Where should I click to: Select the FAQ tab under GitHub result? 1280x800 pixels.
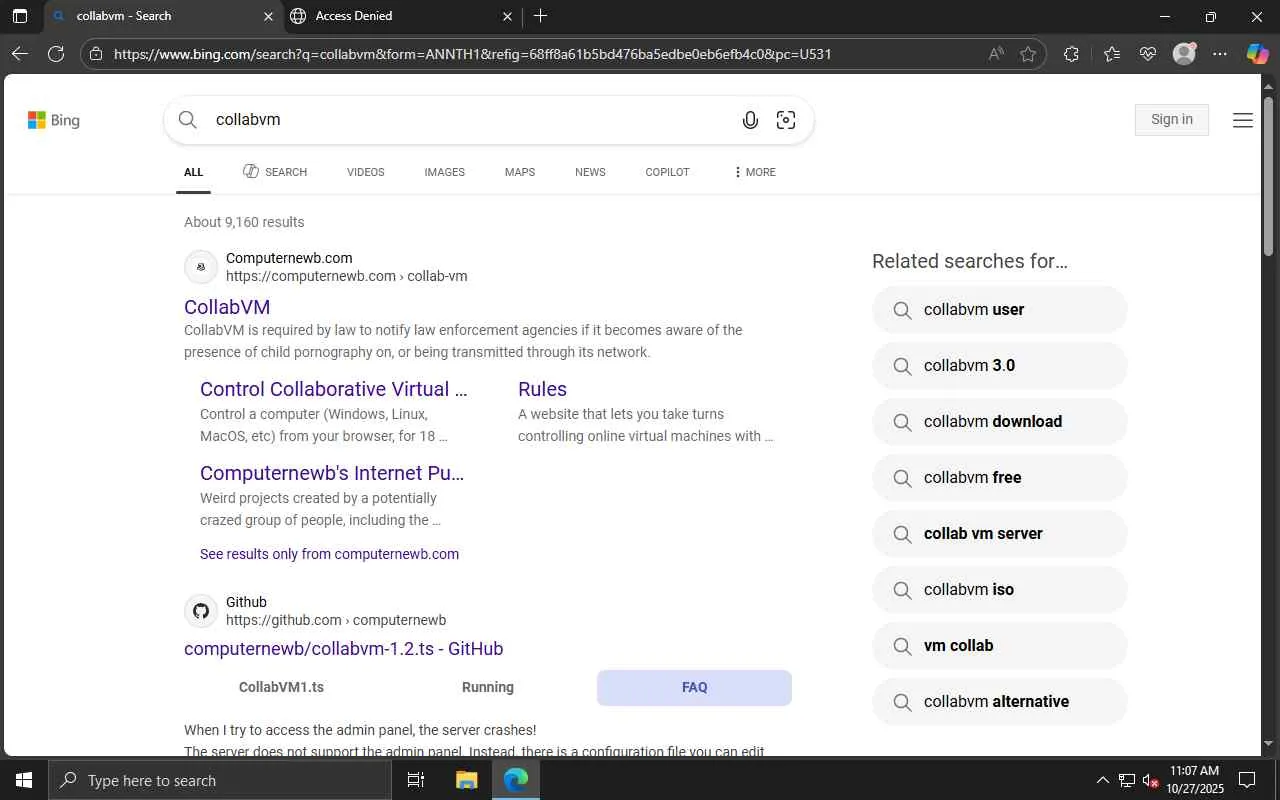(x=694, y=687)
